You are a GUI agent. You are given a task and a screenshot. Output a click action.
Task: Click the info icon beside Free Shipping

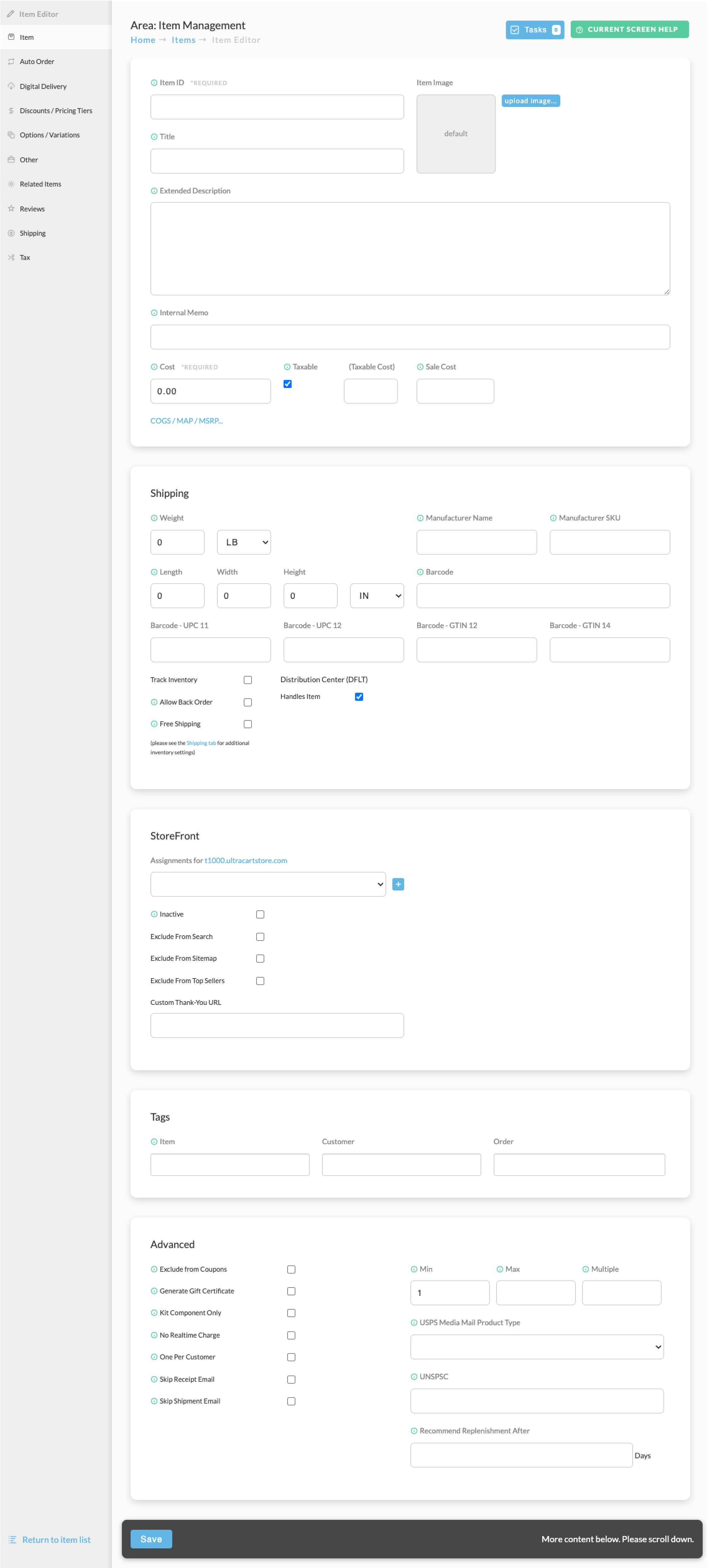[154, 724]
